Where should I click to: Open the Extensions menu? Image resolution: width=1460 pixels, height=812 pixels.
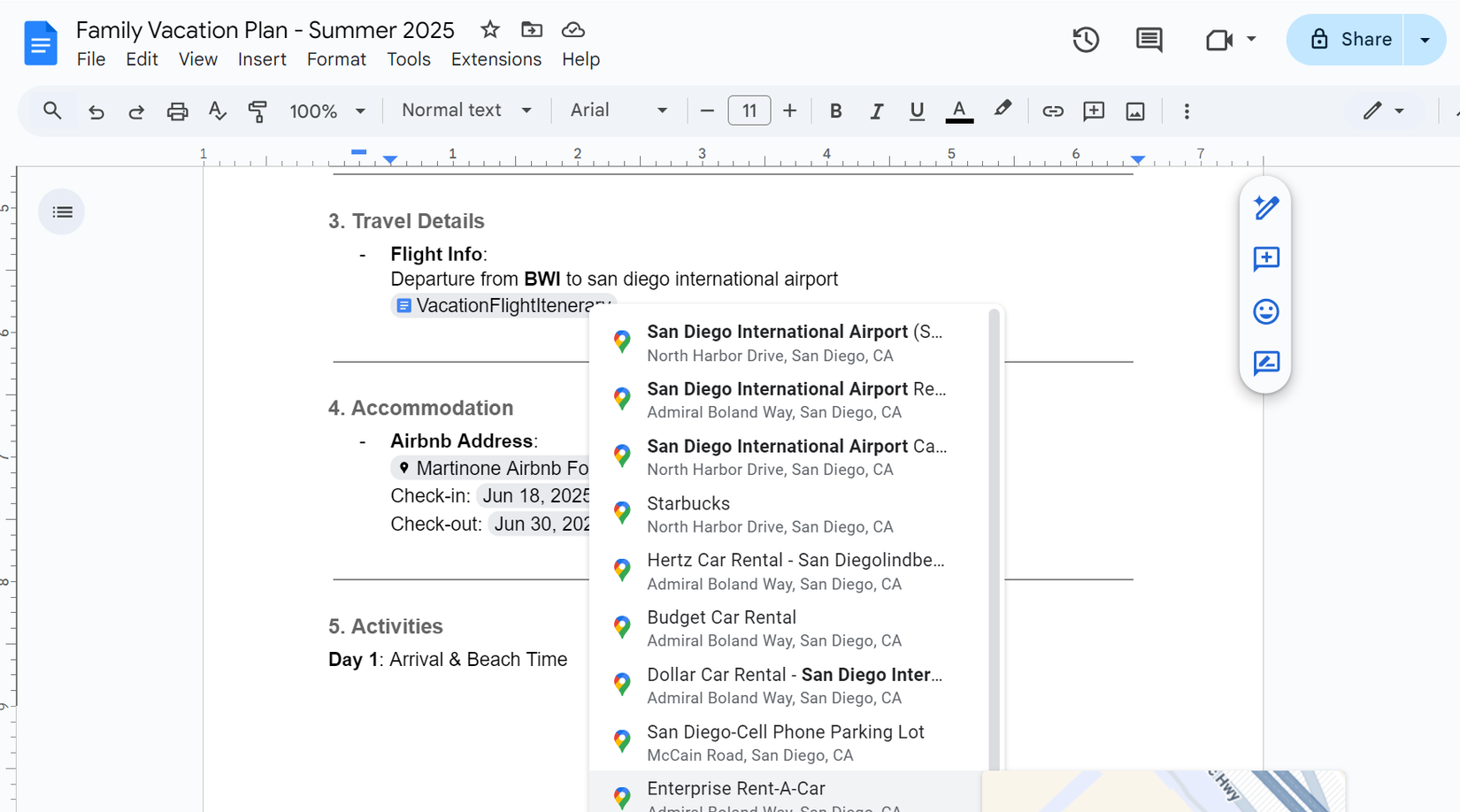click(496, 59)
